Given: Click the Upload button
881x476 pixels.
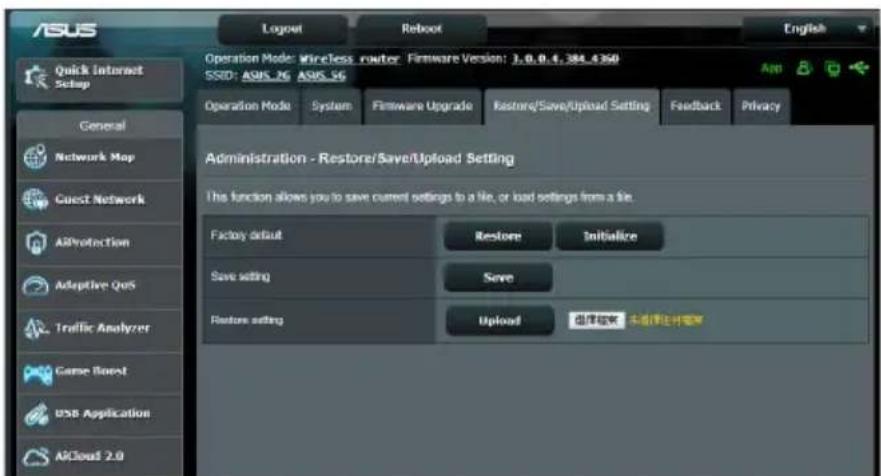Looking at the screenshot, I should (x=499, y=321).
